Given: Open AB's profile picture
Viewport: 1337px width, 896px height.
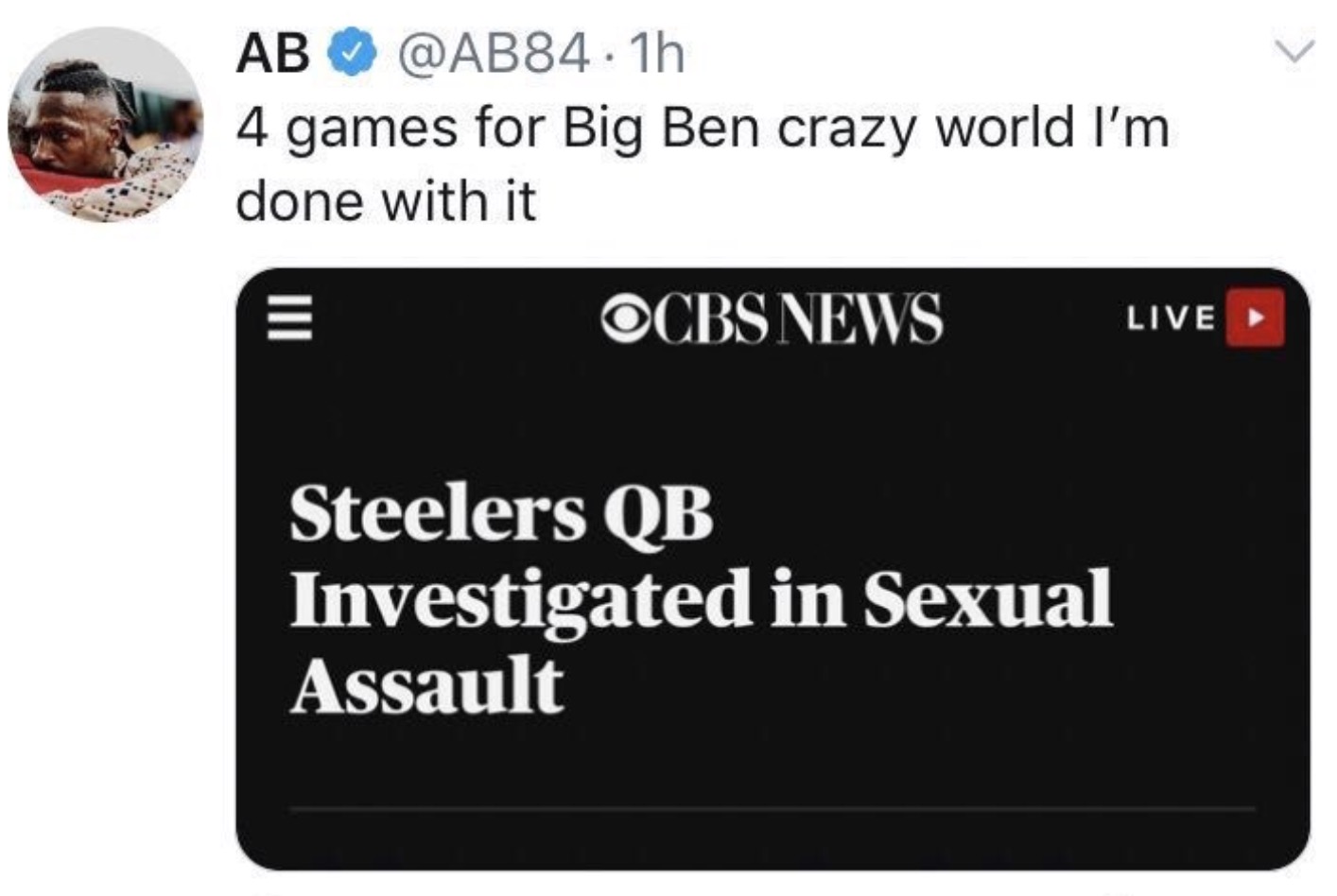Looking at the screenshot, I should click(105, 125).
